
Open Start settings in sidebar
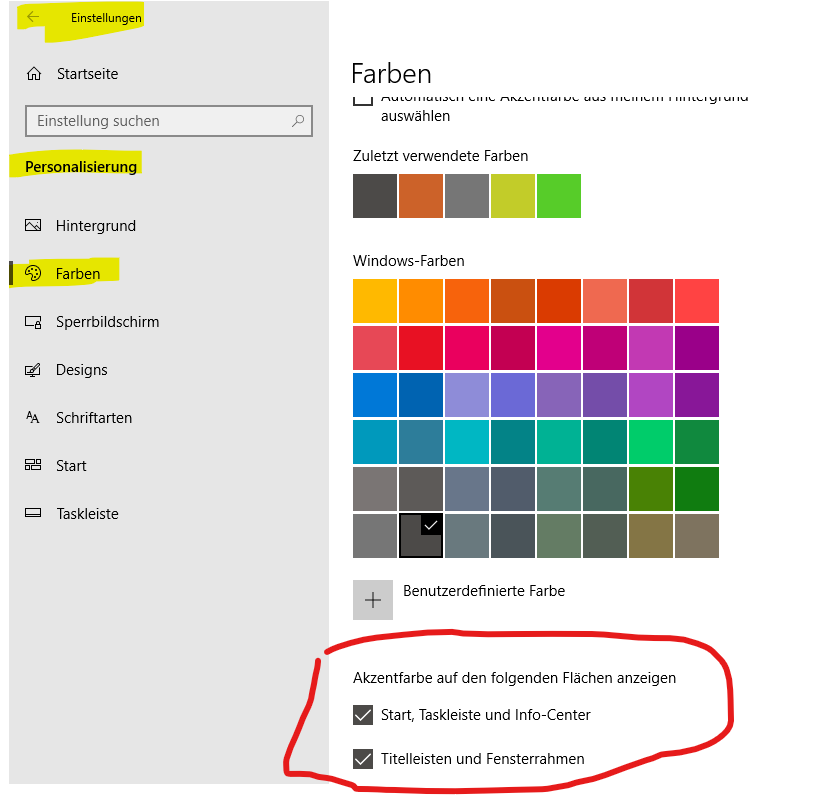[x=71, y=466]
